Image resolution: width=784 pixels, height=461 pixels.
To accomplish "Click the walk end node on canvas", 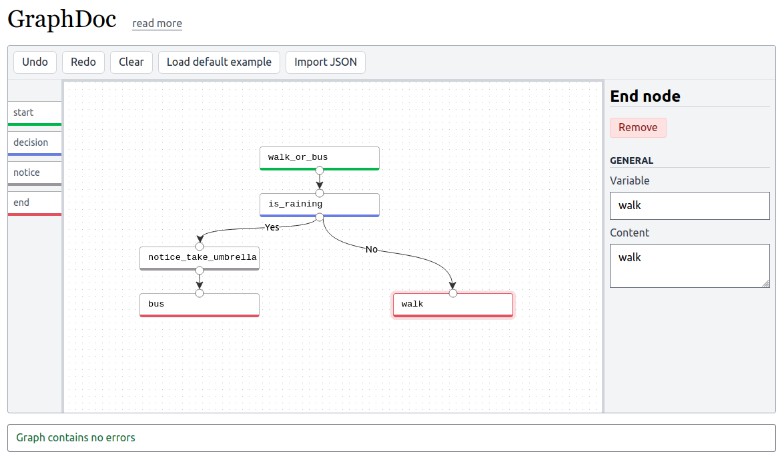I will pos(453,305).
